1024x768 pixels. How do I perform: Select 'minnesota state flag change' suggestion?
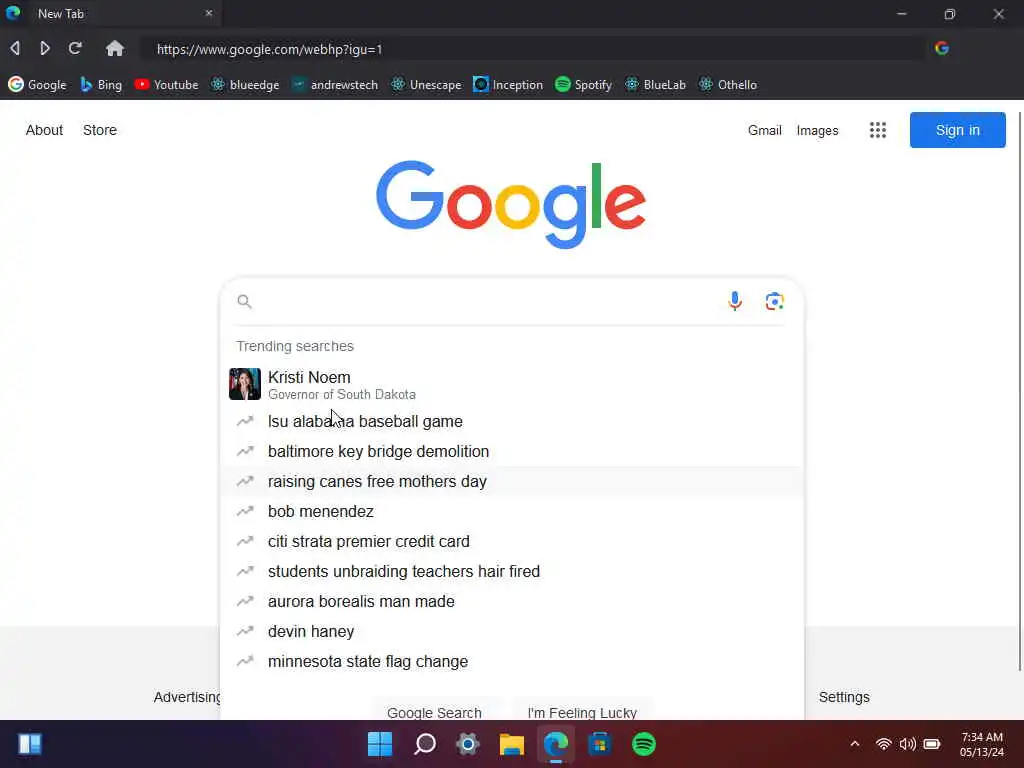(x=512, y=662)
